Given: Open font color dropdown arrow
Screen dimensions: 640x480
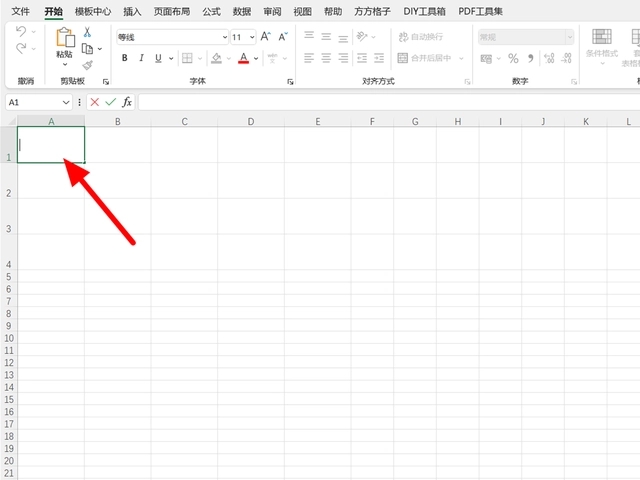Looking at the screenshot, I should tap(256, 58).
